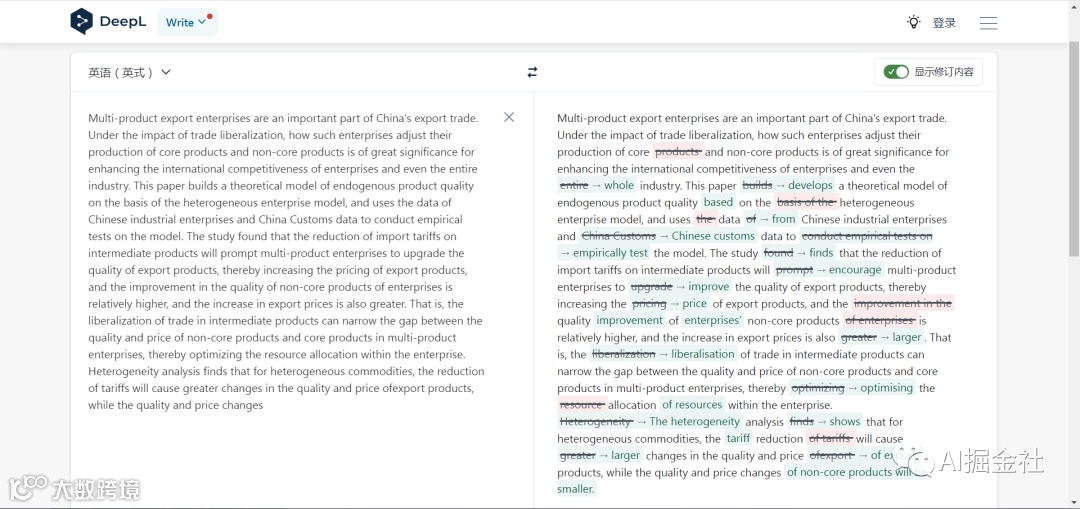Click the lightbulb tips icon
Image resolution: width=1080 pixels, height=509 pixels.
[x=913, y=22]
